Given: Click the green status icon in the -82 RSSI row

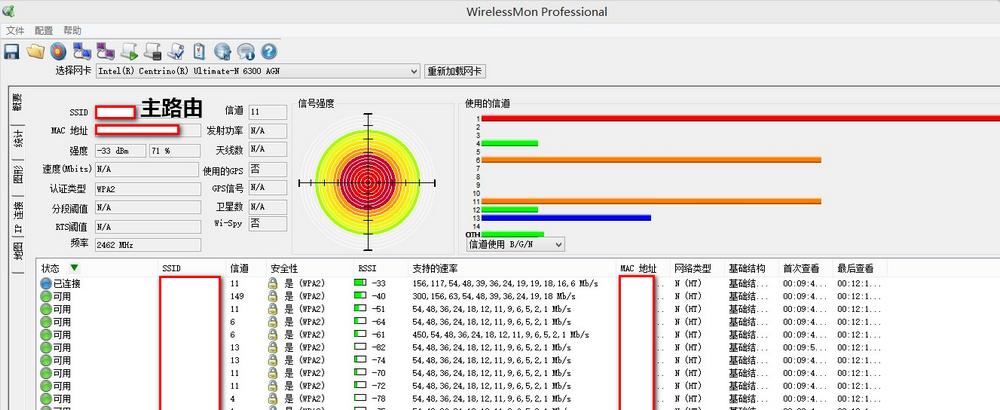Looking at the screenshot, I should click(x=46, y=348).
